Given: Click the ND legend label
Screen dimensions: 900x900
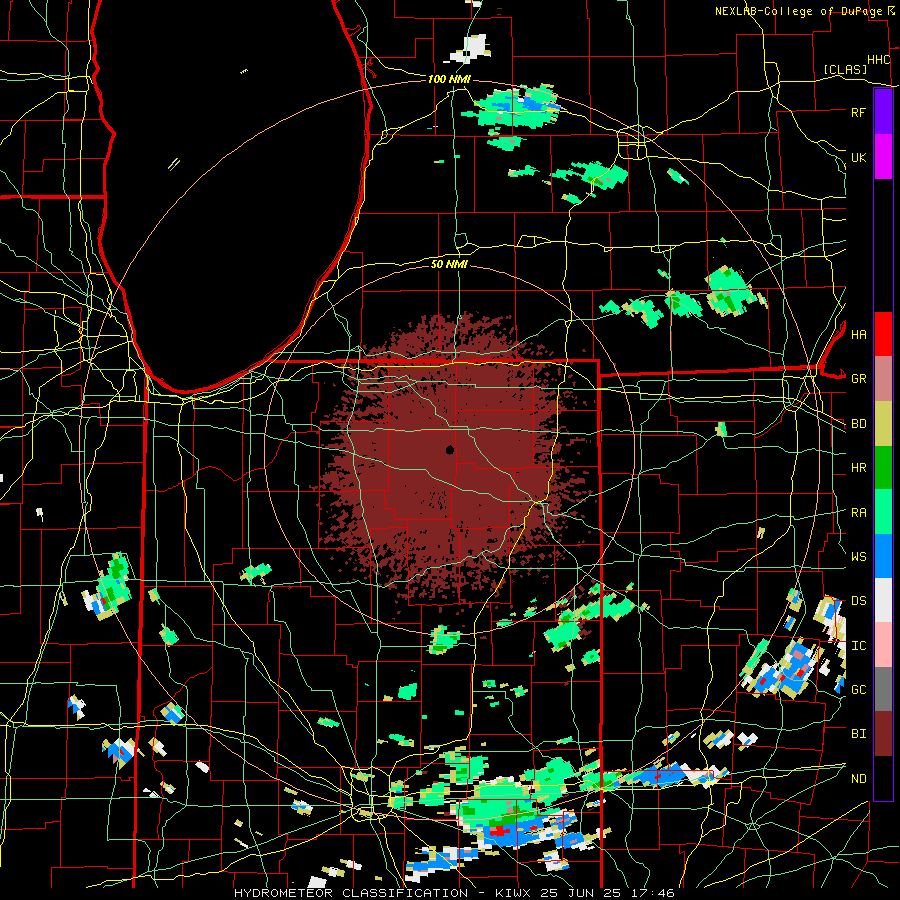Looking at the screenshot, I should tap(858, 779).
